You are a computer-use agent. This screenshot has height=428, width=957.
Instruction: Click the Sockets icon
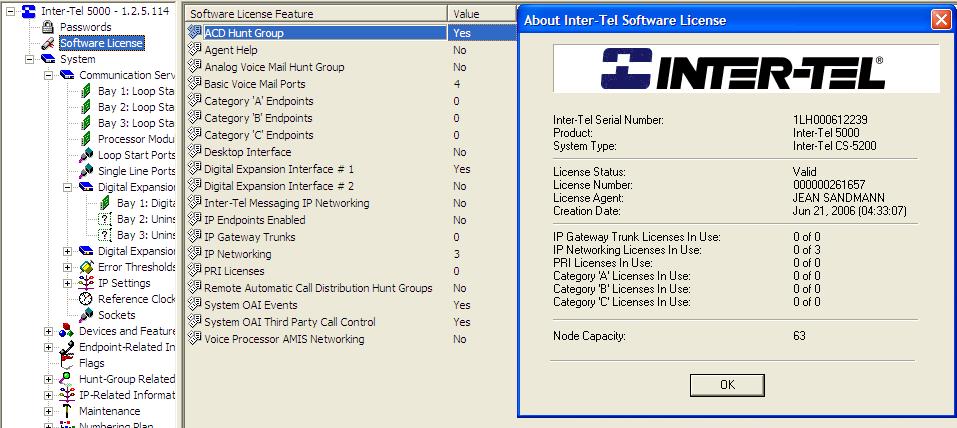(87, 315)
